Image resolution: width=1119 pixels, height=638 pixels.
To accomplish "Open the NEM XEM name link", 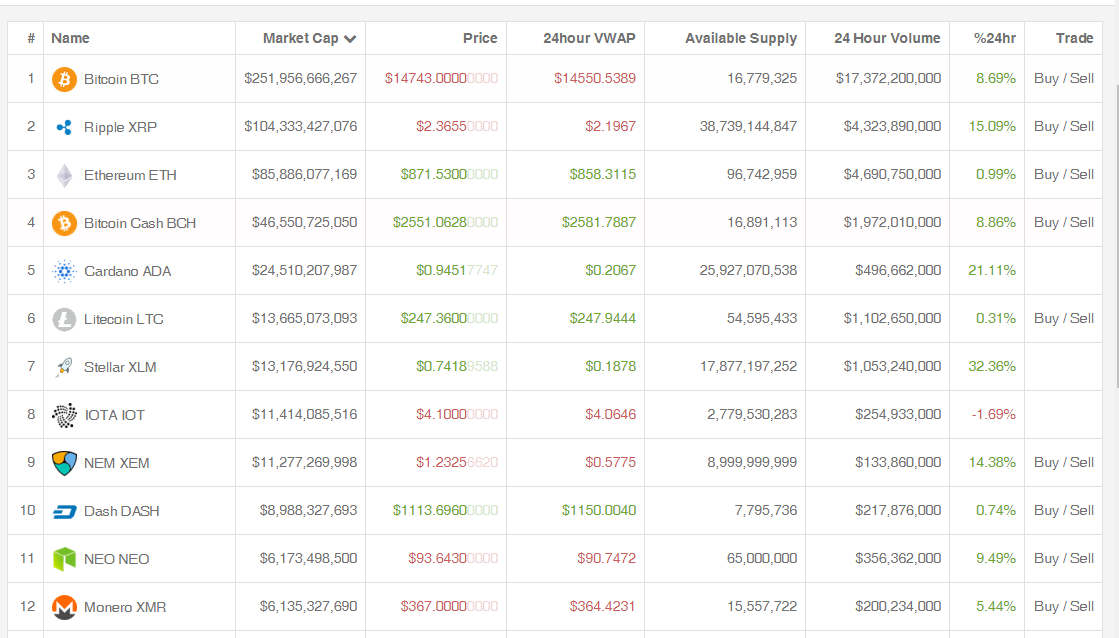I will click(116, 463).
